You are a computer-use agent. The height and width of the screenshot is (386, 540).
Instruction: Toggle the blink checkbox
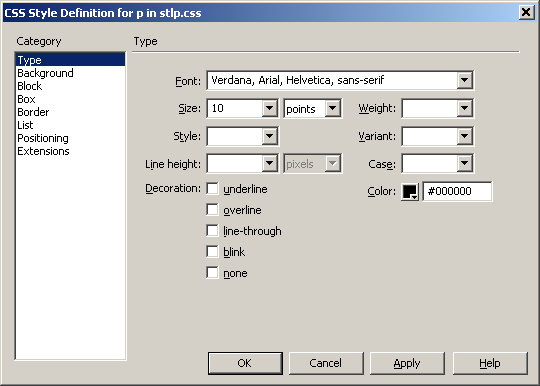(x=212, y=252)
